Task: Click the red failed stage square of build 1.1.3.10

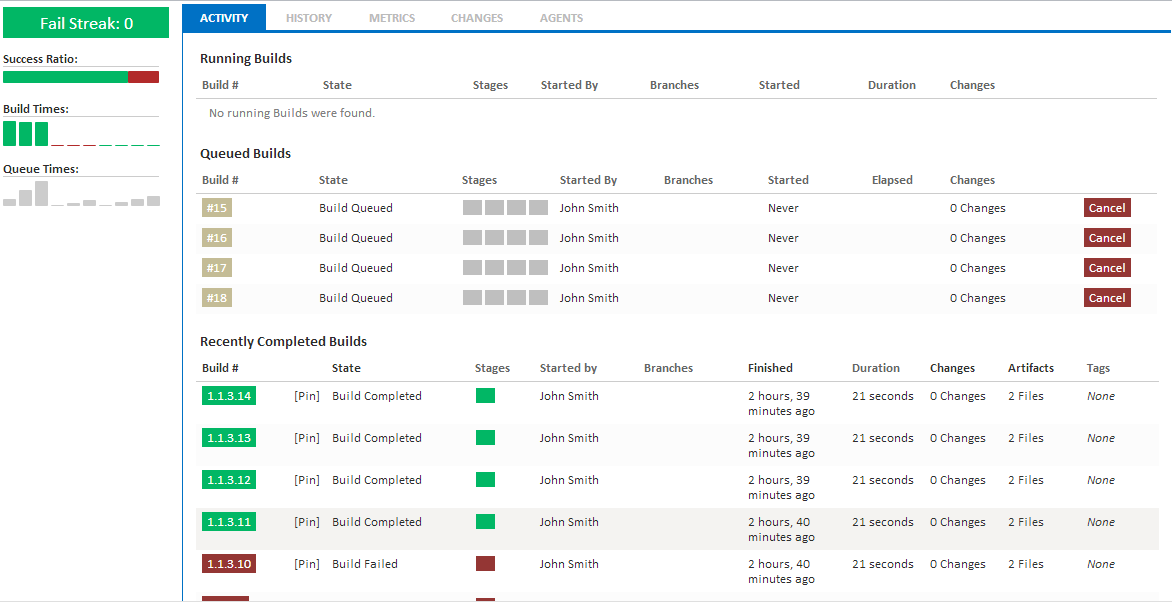Action: coord(485,564)
